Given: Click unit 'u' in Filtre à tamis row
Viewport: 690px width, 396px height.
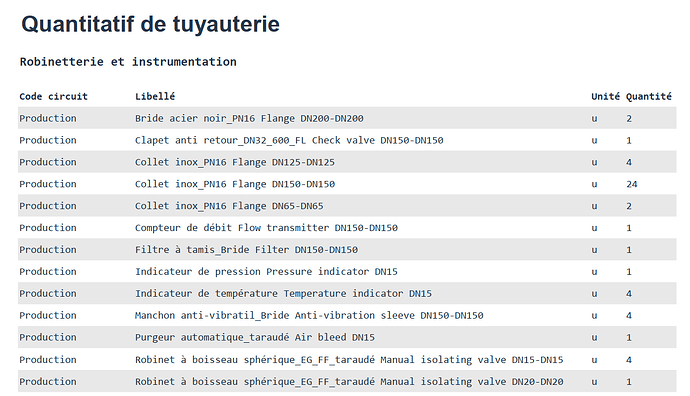Looking at the screenshot, I should [595, 250].
